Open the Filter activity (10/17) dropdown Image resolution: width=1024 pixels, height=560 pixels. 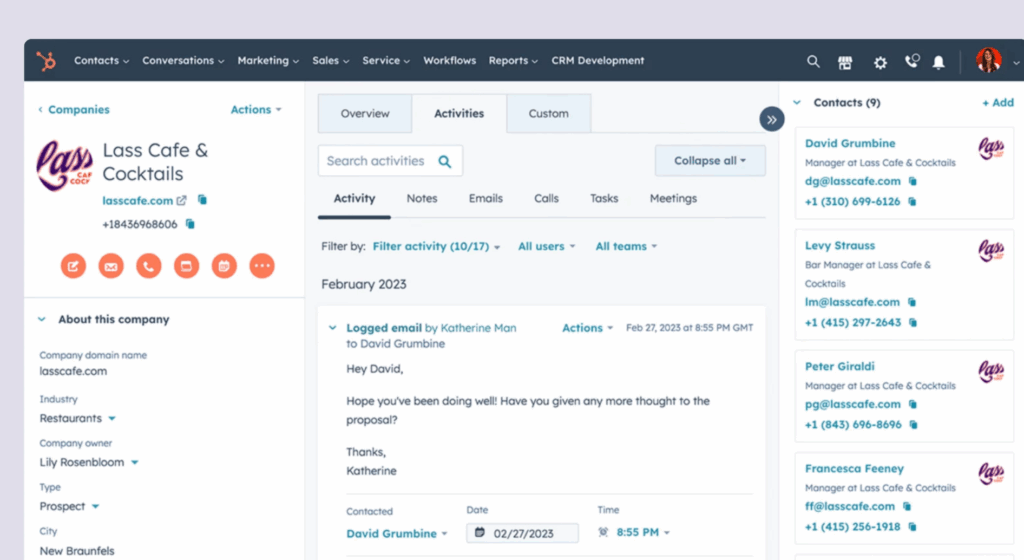[436, 247]
